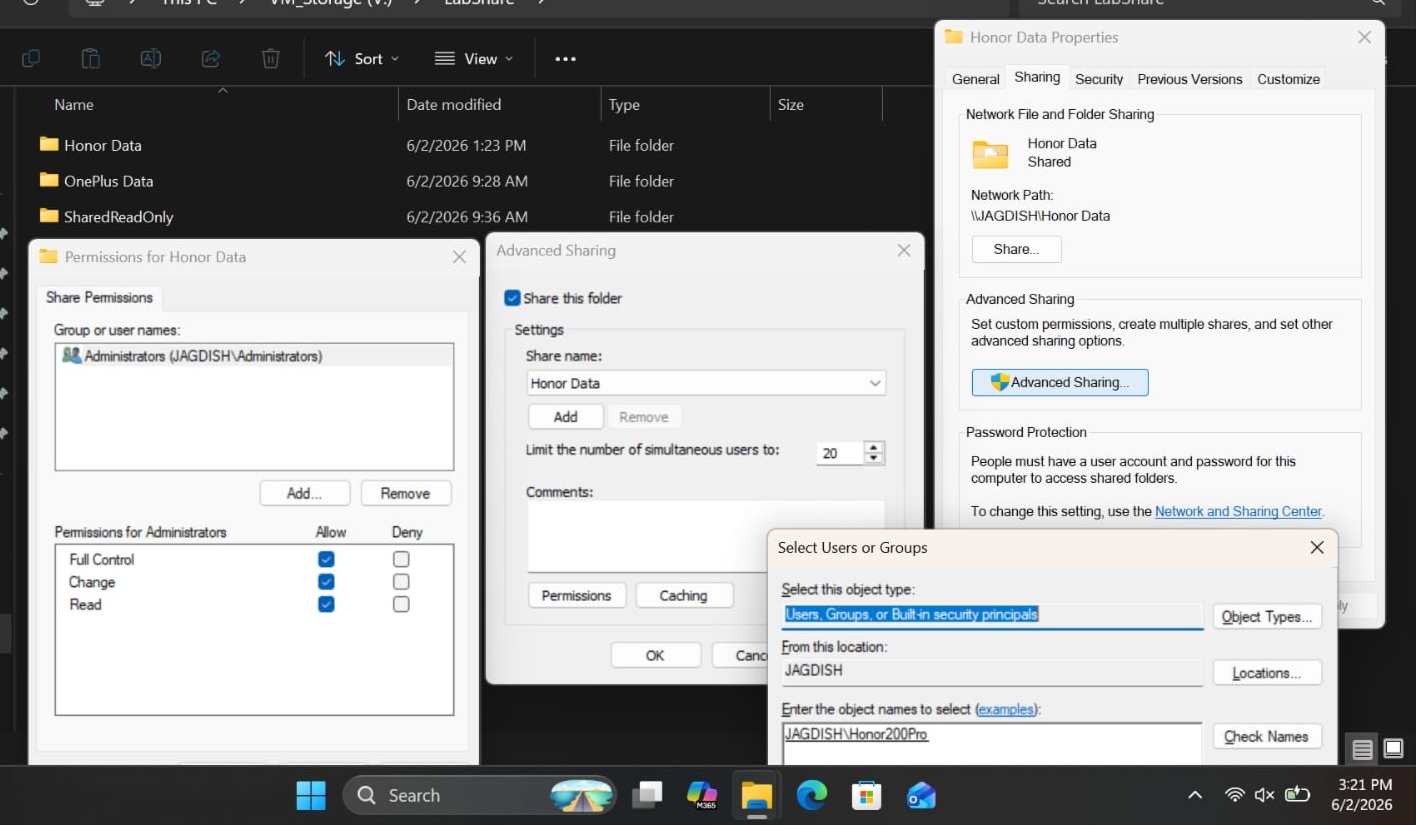Open File Explorer from the taskbar
This screenshot has height=825, width=1416.
click(757, 795)
